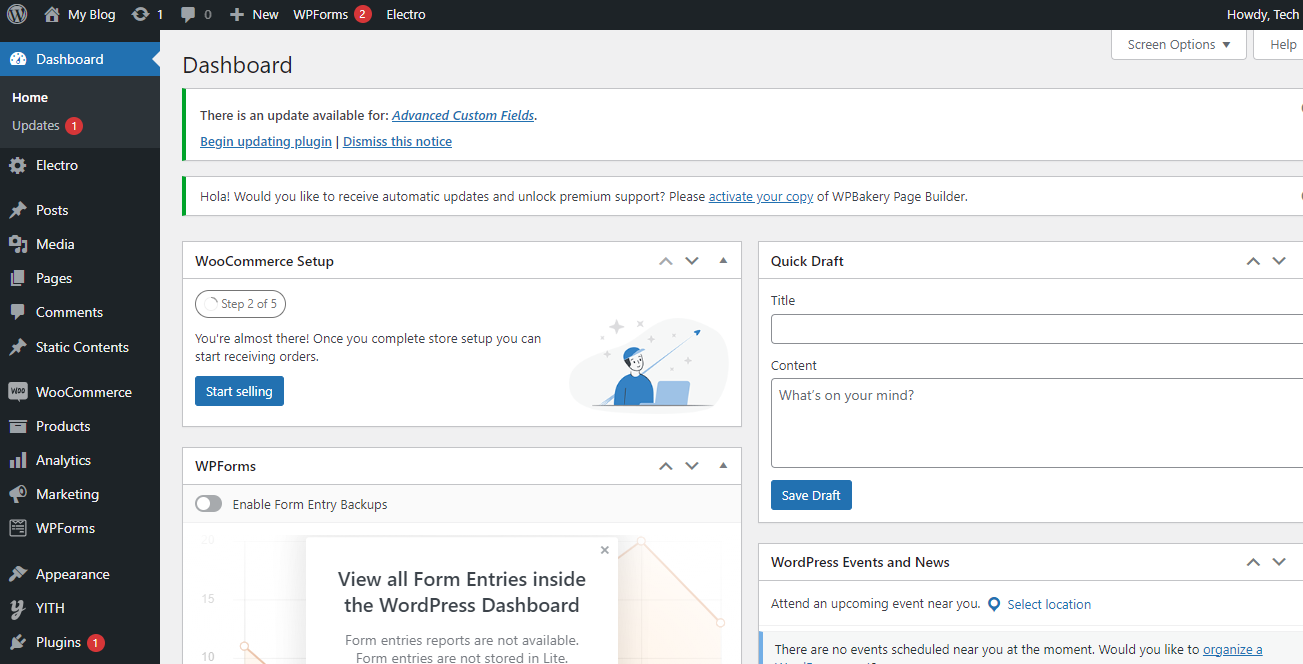Open the home icon beside My Blog
Image resolution: width=1303 pixels, height=664 pixels.
[x=52, y=14]
